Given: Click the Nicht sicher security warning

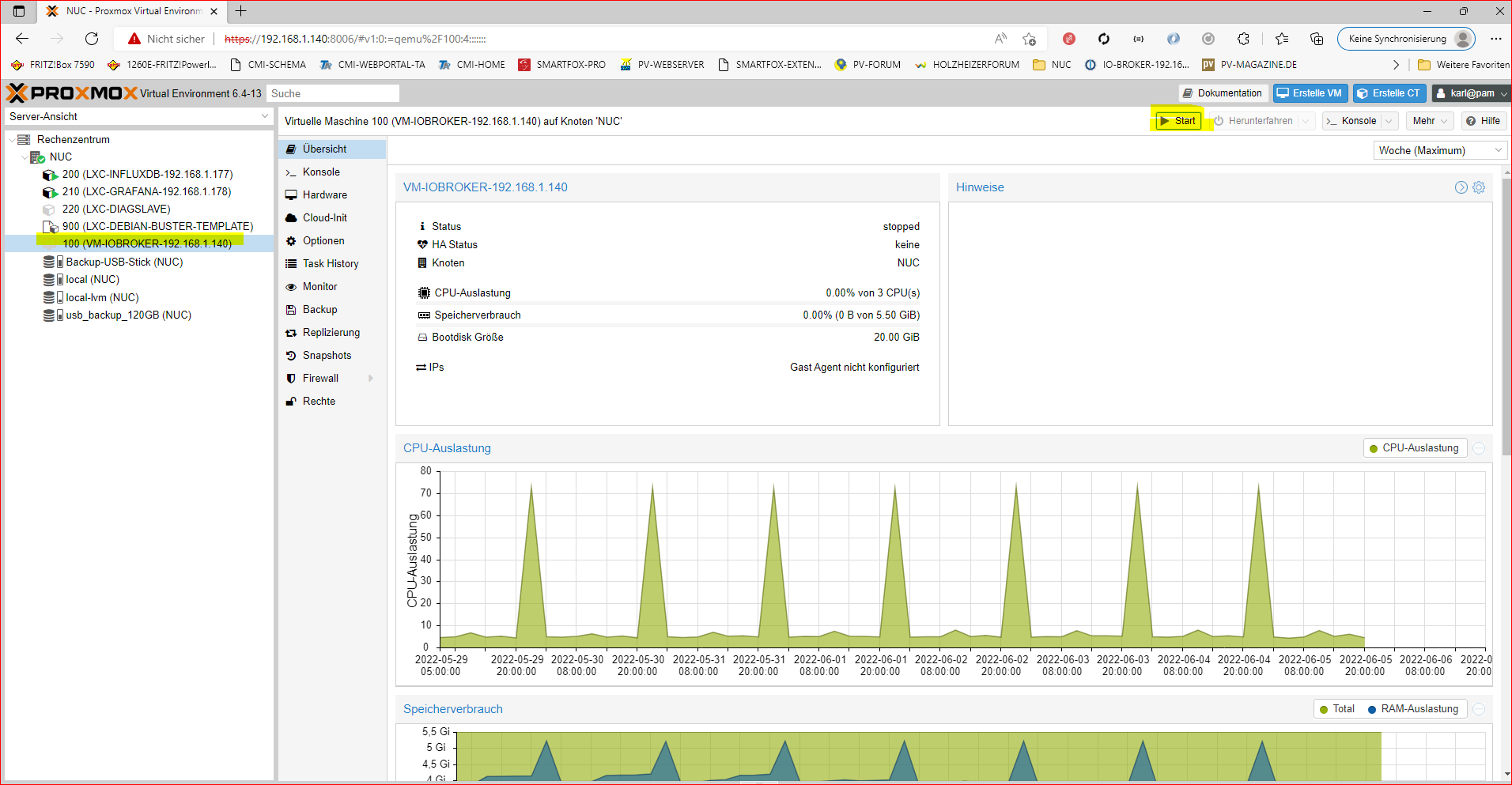Looking at the screenshot, I should 166,39.
